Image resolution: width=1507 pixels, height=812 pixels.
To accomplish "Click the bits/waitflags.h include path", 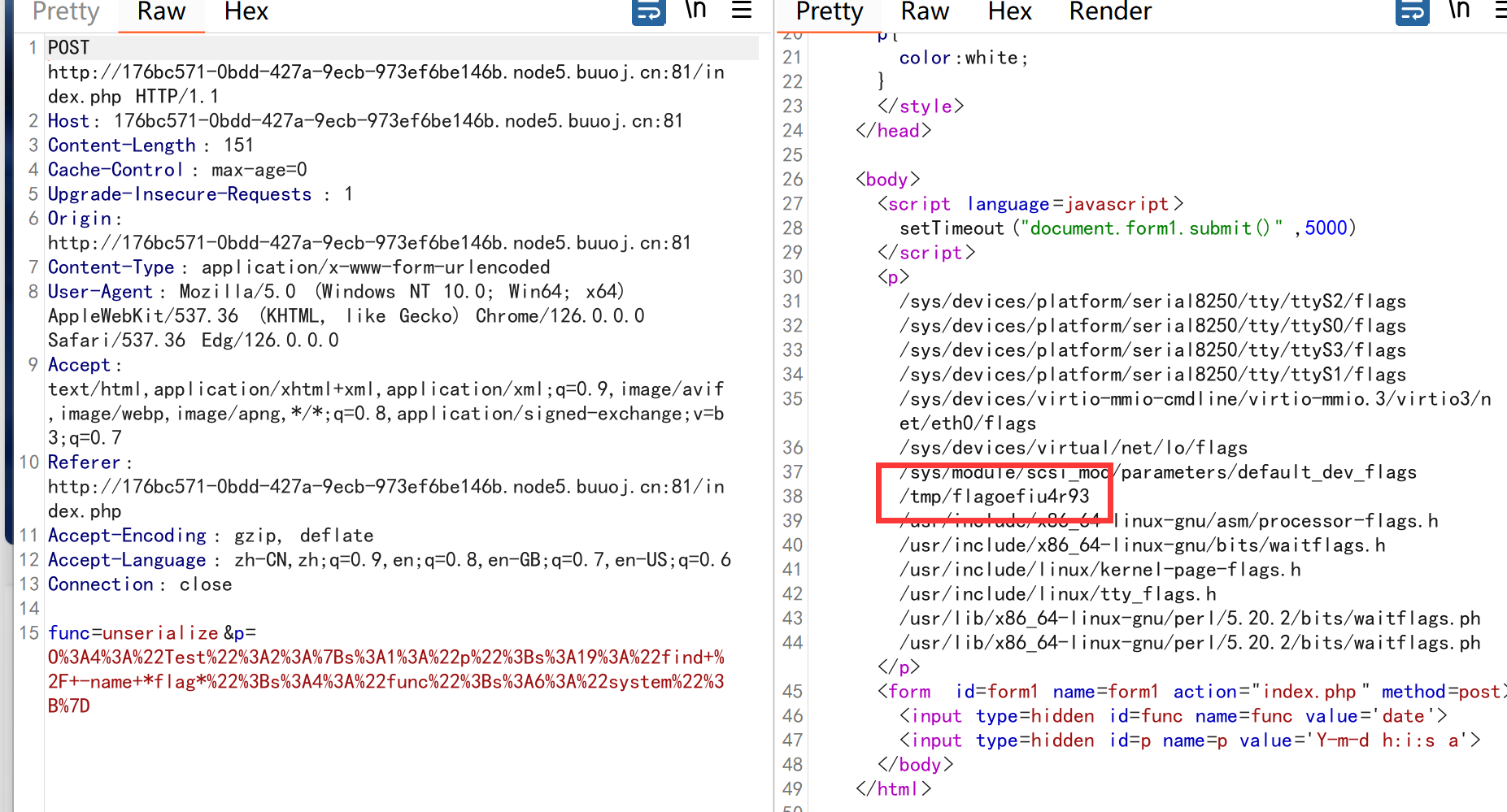I will [x=1143, y=545].
